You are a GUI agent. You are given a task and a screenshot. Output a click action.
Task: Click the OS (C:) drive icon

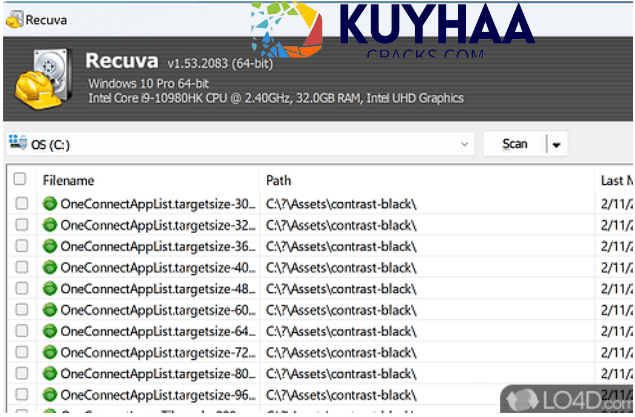[x=18, y=143]
